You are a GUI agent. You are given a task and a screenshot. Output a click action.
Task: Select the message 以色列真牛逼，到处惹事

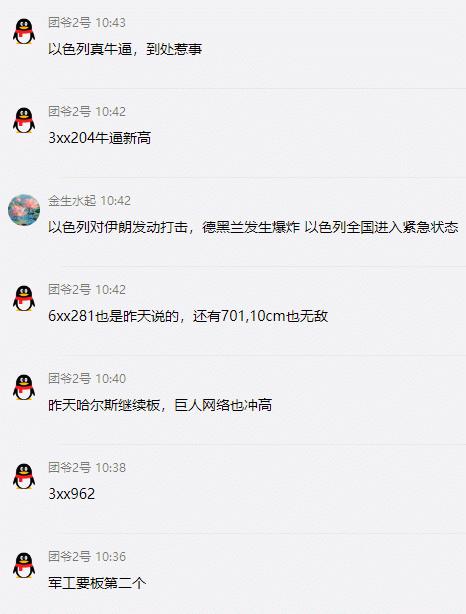point(125,49)
